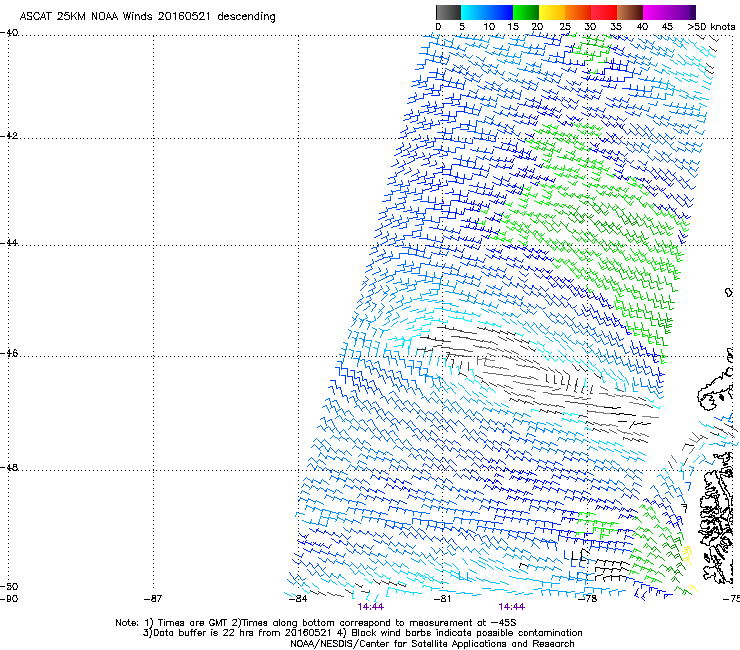Image resolution: width=740 pixels, height=650 pixels.
Task: Select the -50 latitude axis label
Action: click(9, 586)
